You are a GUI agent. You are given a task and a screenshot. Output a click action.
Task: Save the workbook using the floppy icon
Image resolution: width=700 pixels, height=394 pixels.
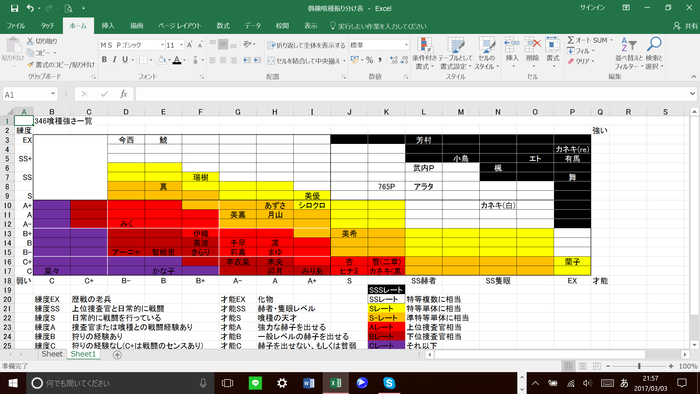click(x=14, y=8)
